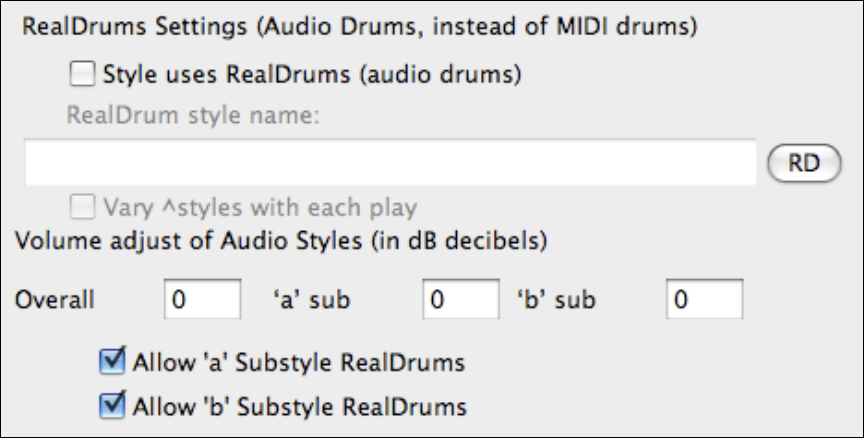Select the 'a' sub volume field
The image size is (864, 438).
(460, 299)
